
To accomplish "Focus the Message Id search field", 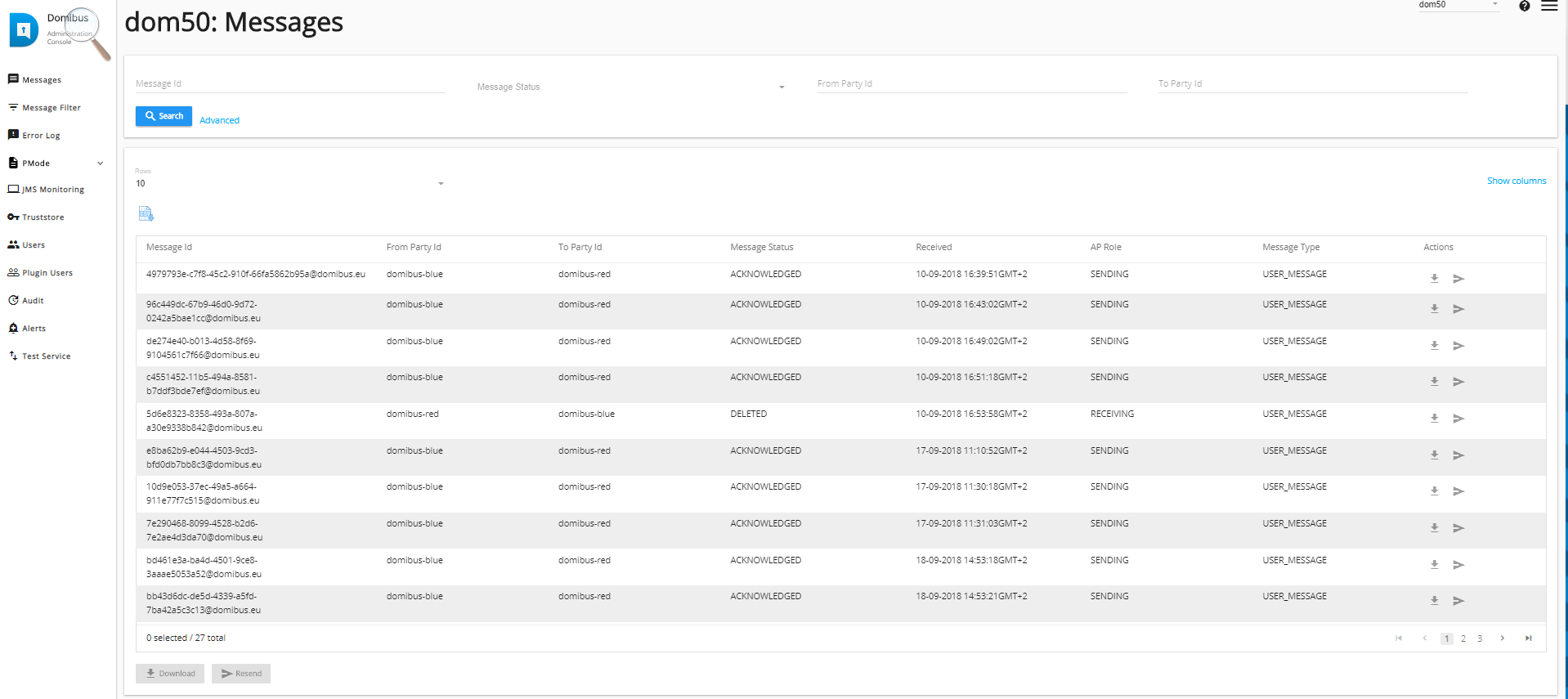I will (289, 83).
